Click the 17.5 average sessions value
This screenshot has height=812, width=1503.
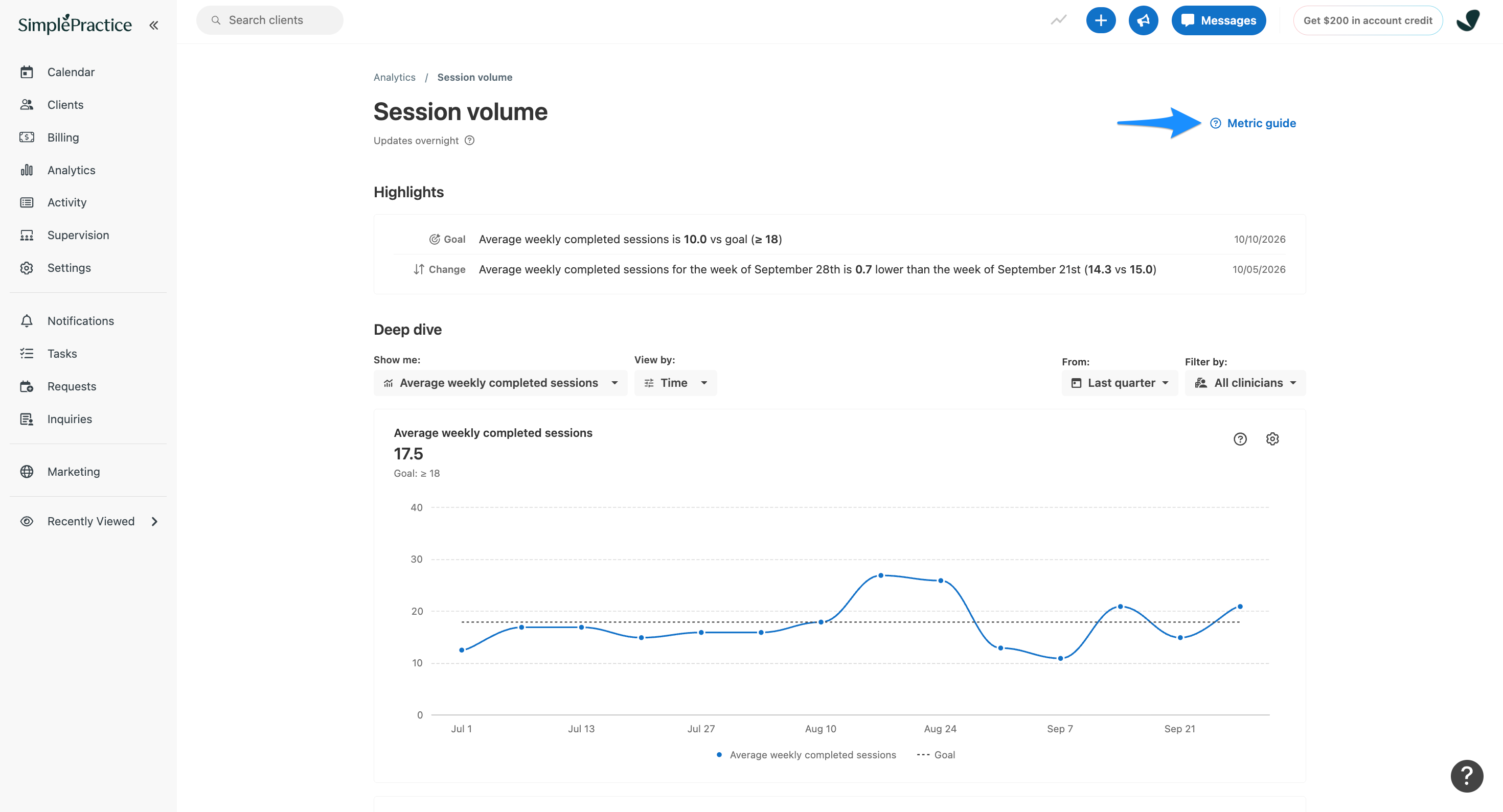point(408,453)
